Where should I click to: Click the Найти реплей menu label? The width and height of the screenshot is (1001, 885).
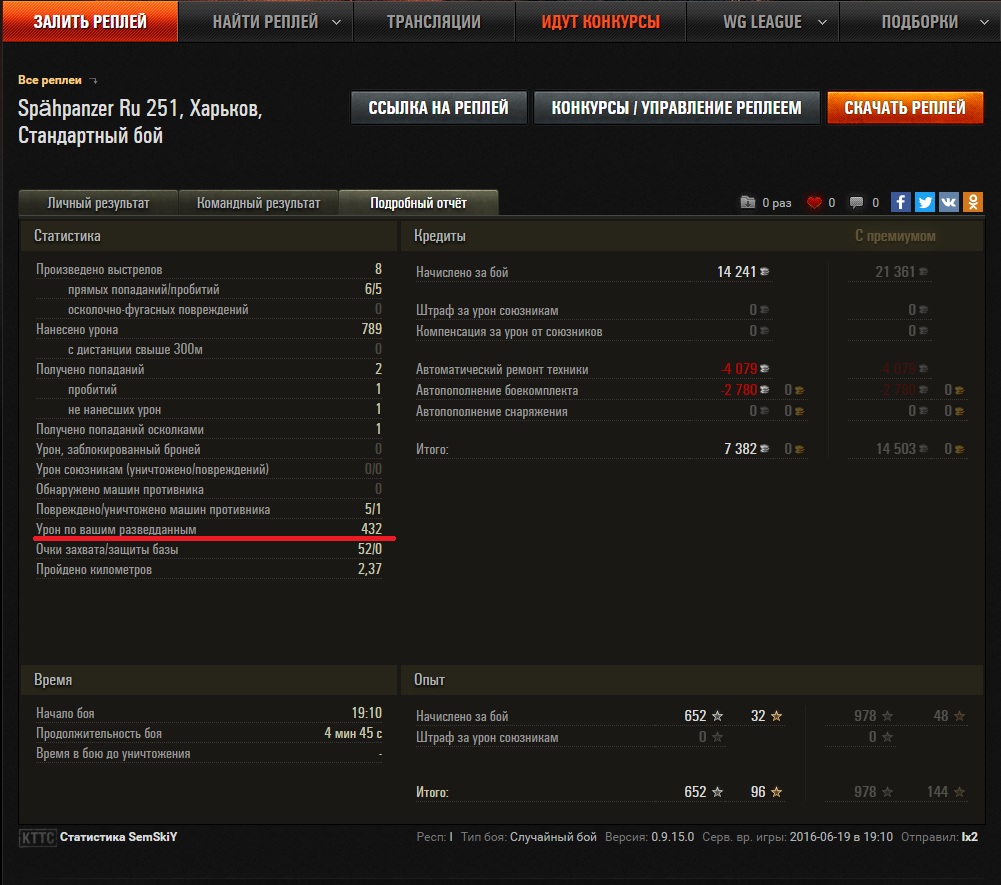265,22
